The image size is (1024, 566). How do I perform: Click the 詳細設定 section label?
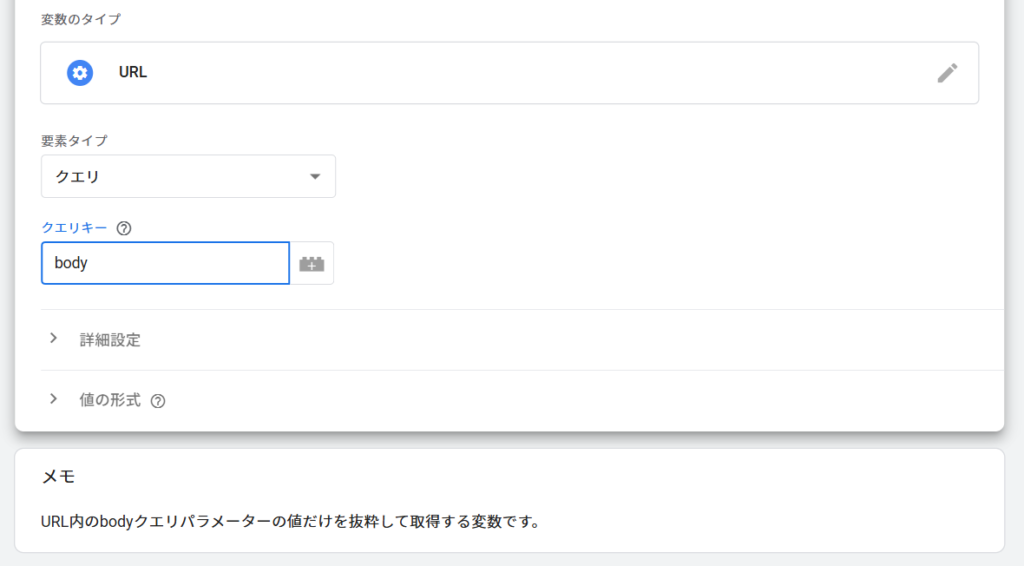[x=110, y=339]
